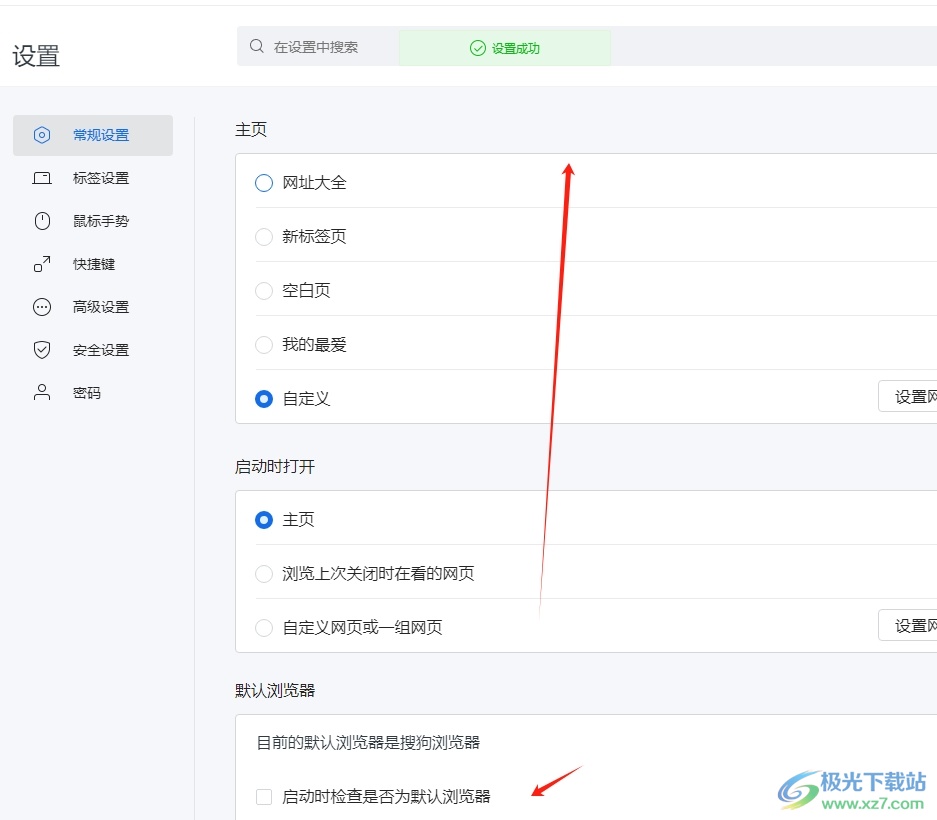
Task: Click the 设置 page title
Action: [36, 56]
